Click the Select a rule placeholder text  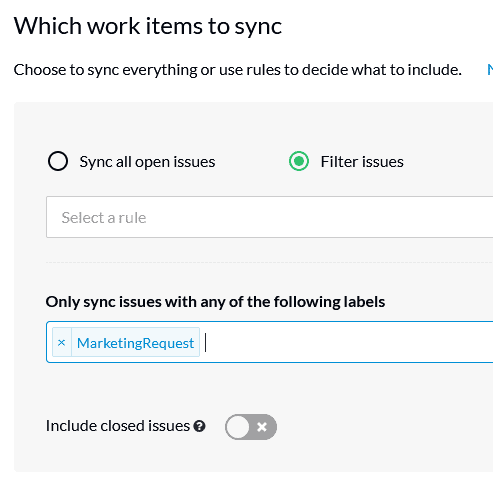[104, 218]
